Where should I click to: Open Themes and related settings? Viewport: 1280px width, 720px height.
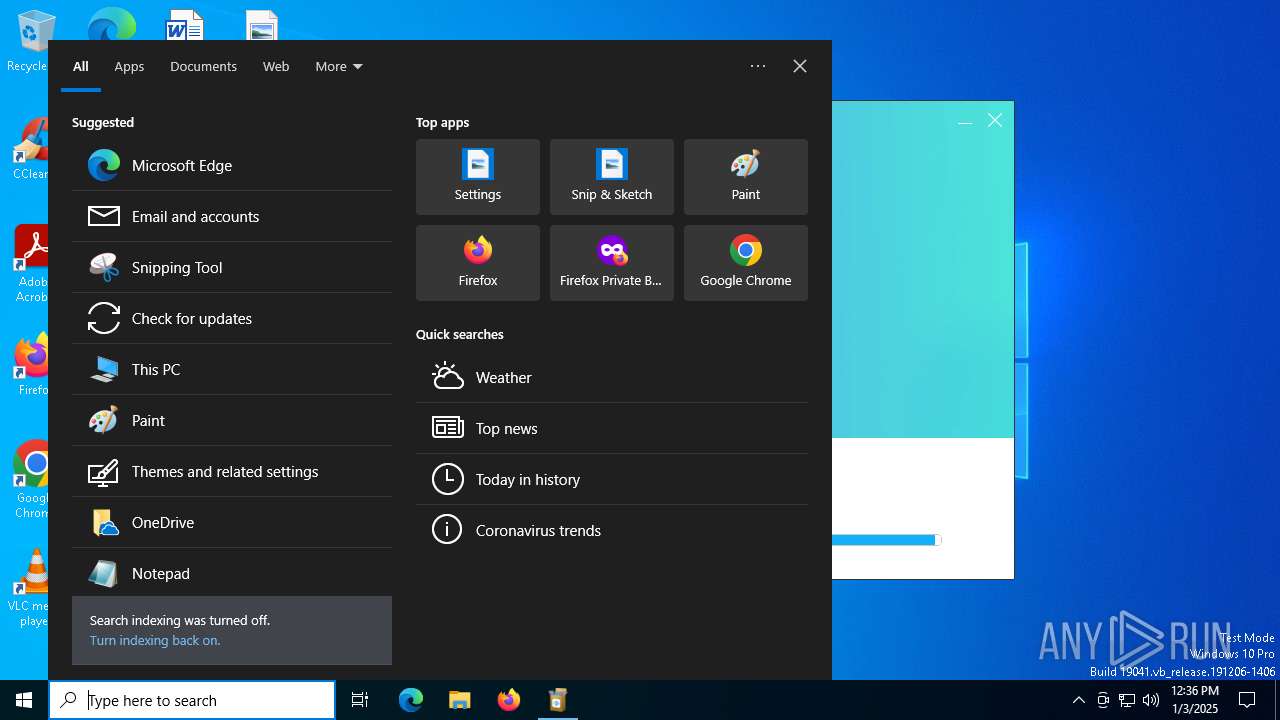coord(232,472)
